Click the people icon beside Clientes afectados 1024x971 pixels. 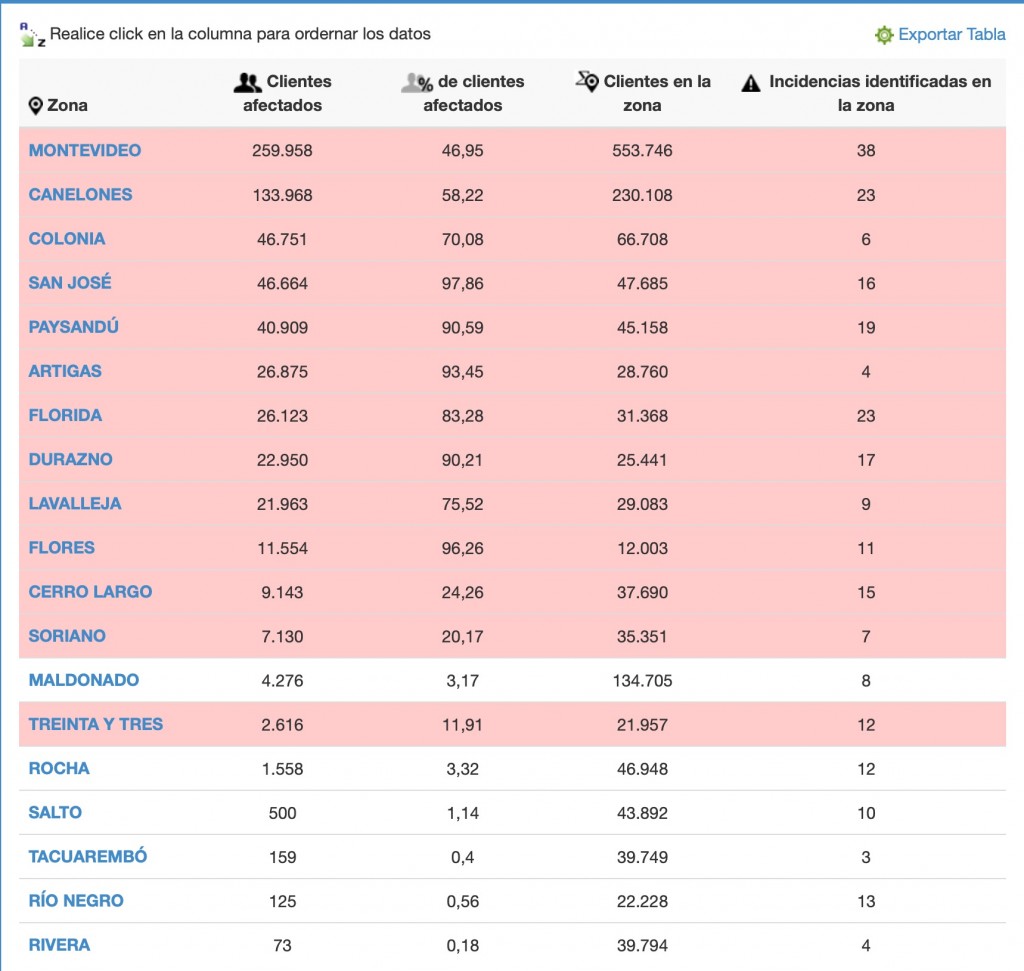coord(247,82)
